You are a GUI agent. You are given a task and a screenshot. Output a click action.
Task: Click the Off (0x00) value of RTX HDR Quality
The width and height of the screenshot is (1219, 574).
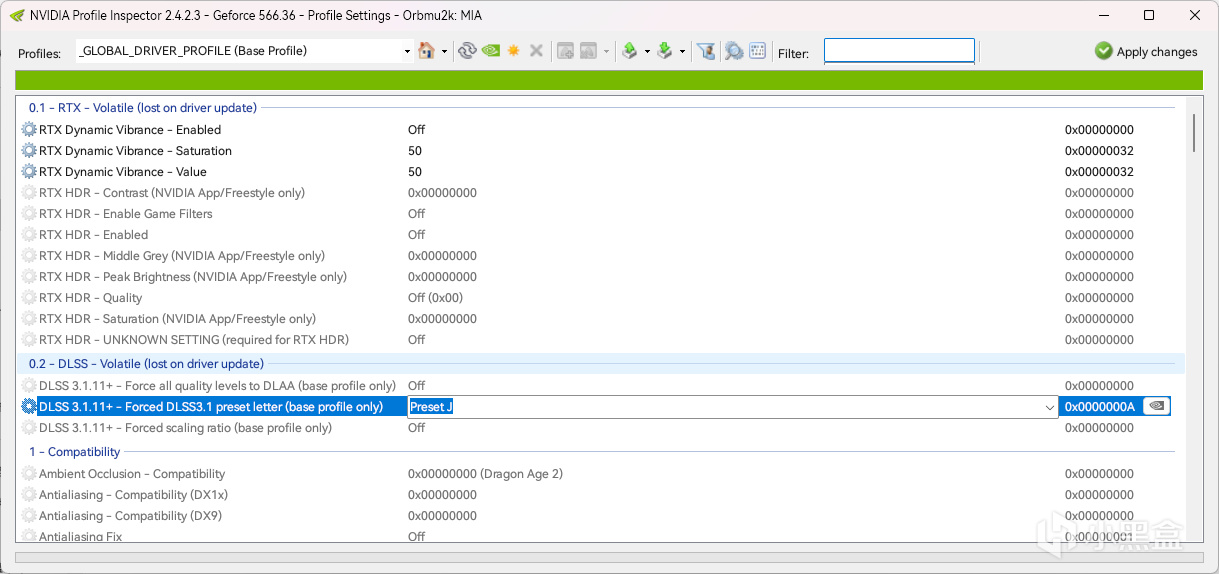[x=436, y=298]
